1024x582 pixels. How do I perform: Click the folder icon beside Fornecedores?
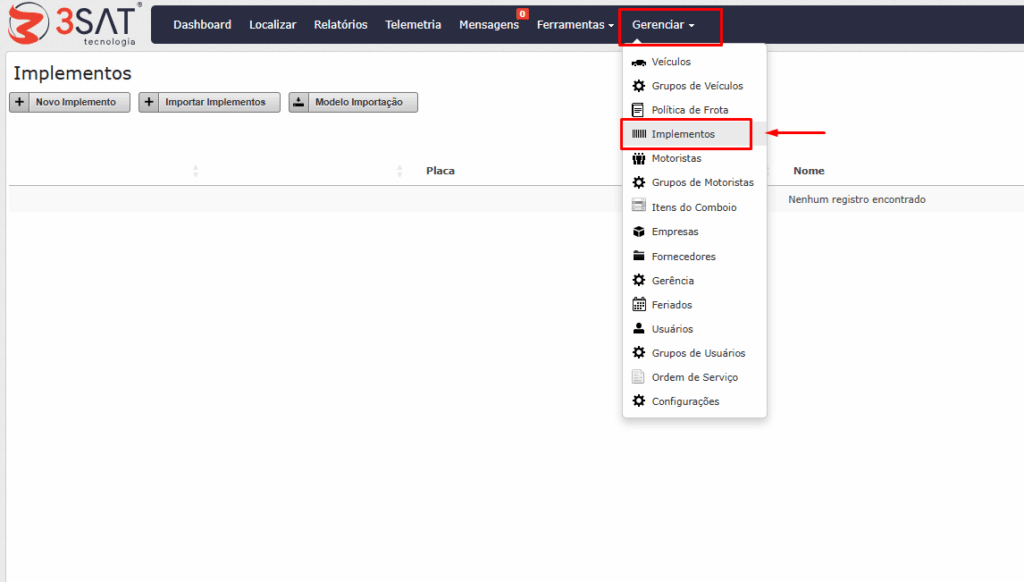click(638, 256)
